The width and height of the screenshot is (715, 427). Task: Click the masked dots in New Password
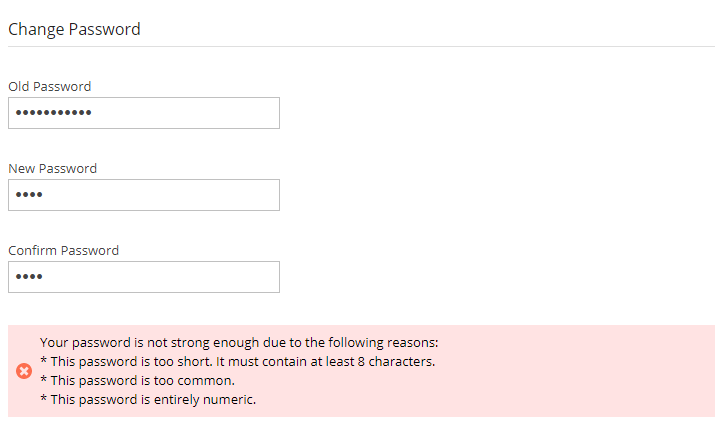pos(29,195)
